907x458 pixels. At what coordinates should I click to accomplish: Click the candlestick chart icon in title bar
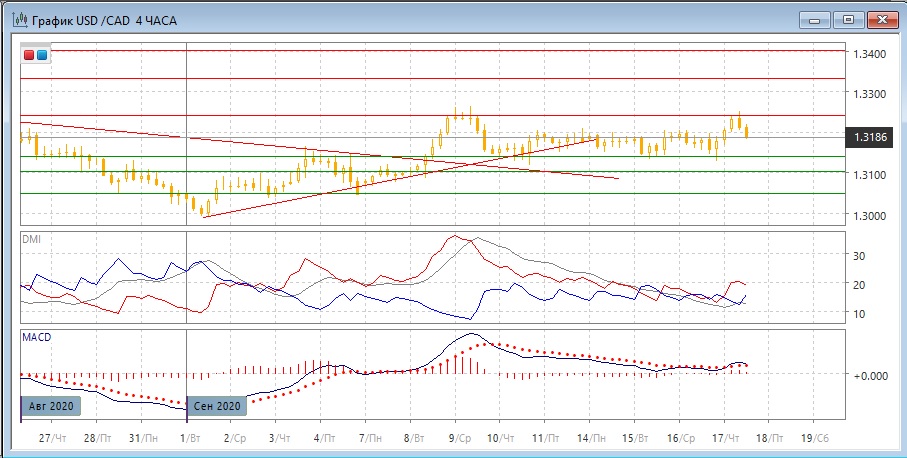click(17, 20)
